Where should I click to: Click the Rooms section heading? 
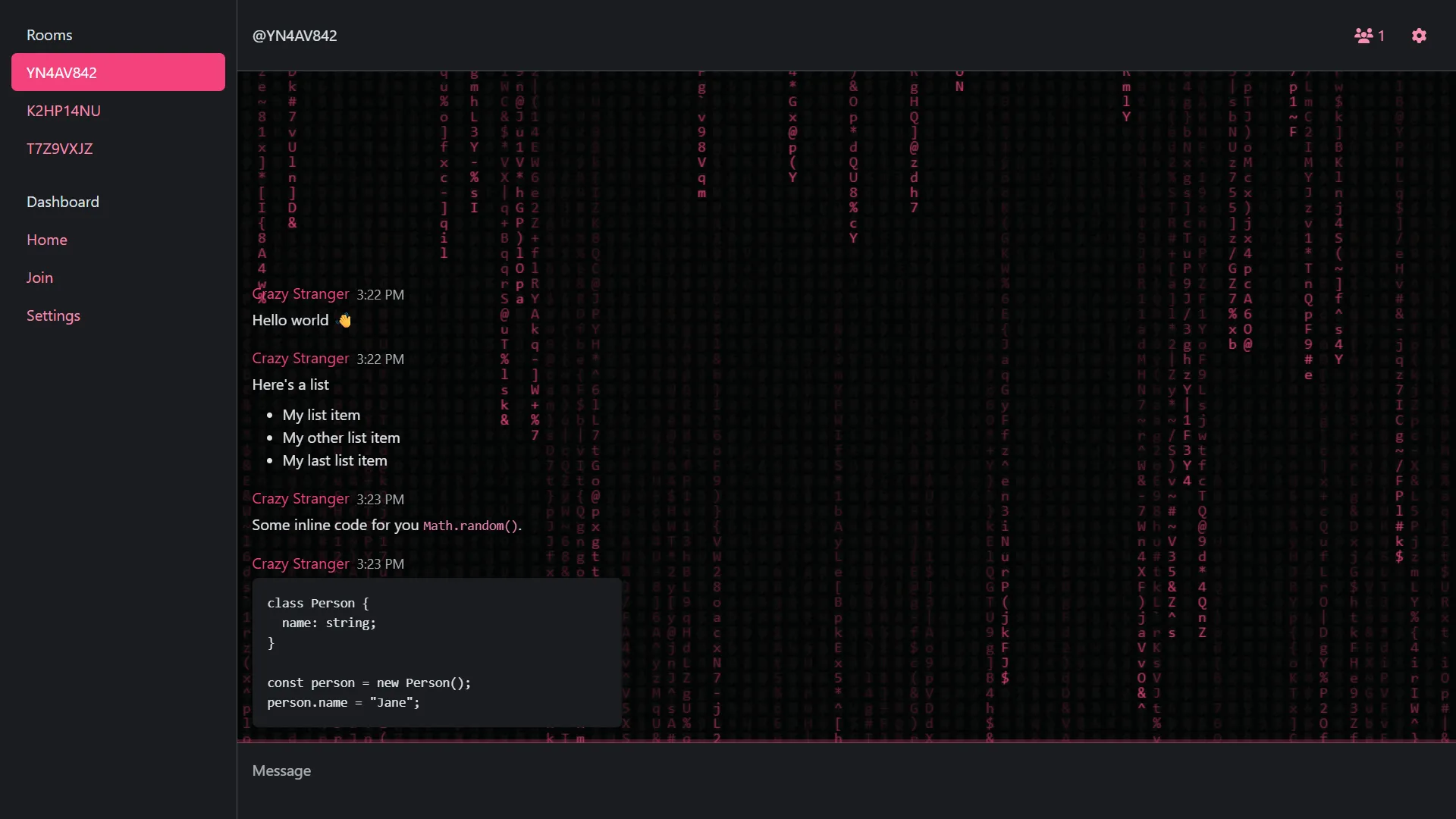(49, 35)
